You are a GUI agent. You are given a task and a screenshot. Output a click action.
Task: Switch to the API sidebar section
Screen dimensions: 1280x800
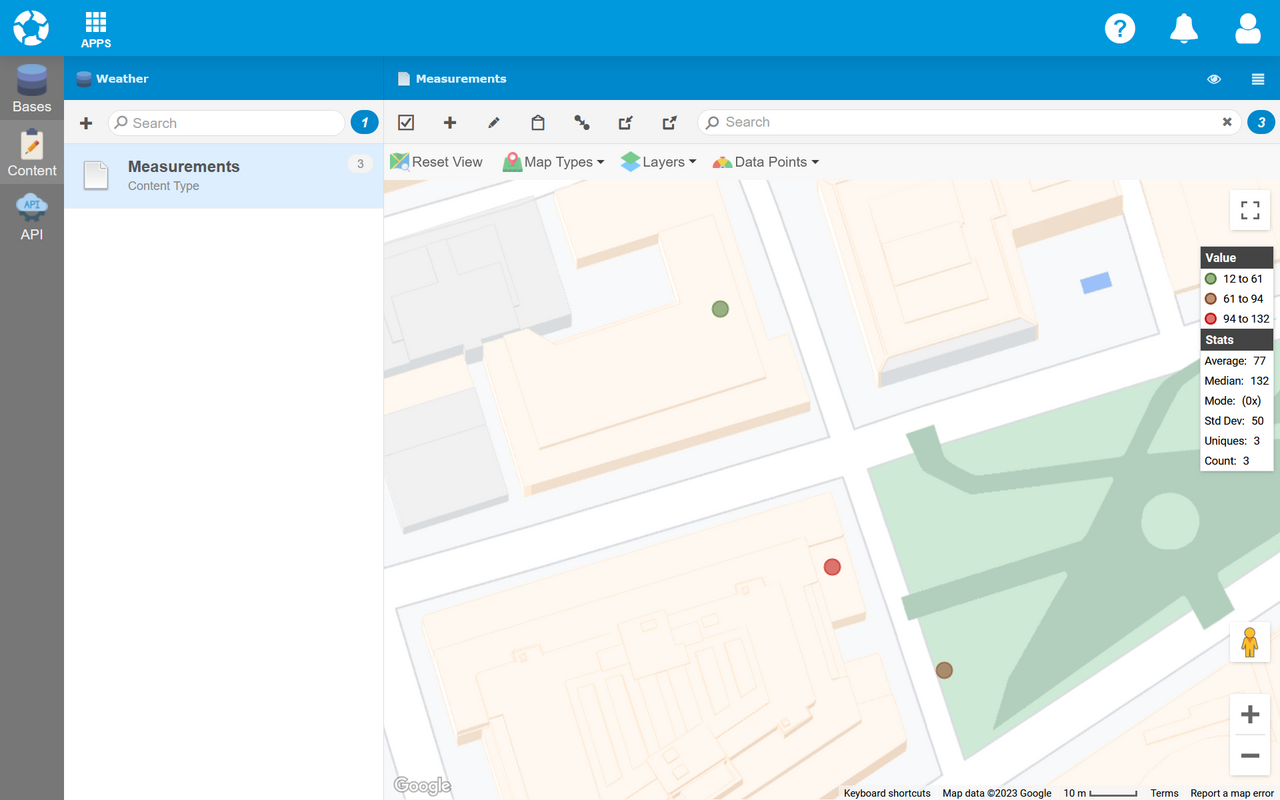coord(32,217)
